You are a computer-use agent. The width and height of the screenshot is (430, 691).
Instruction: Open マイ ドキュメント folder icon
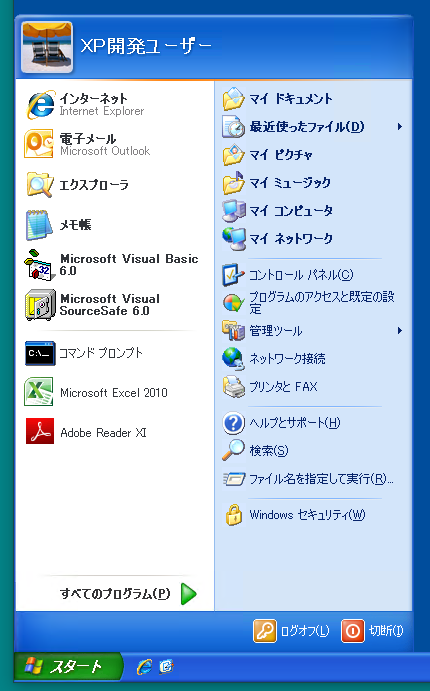234,99
